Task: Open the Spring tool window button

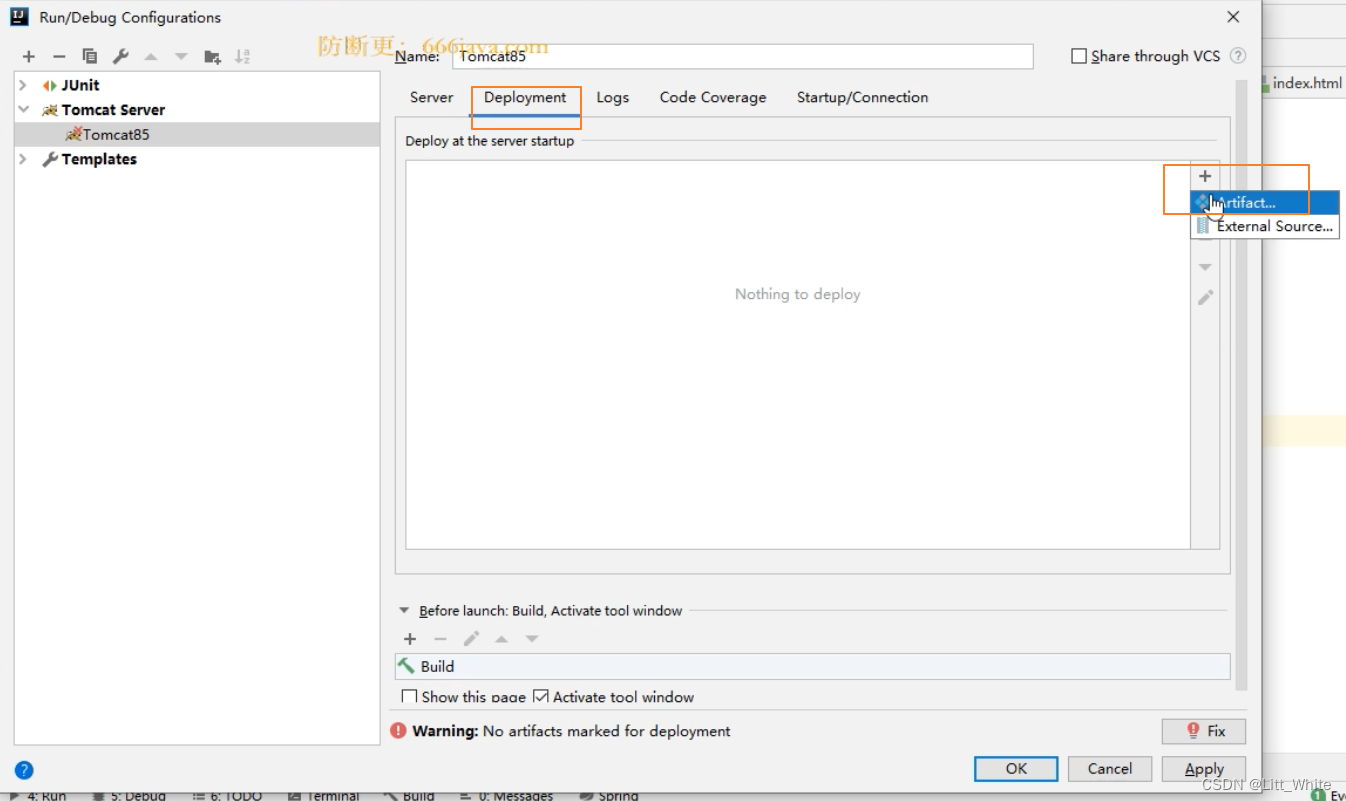Action: coord(609,795)
